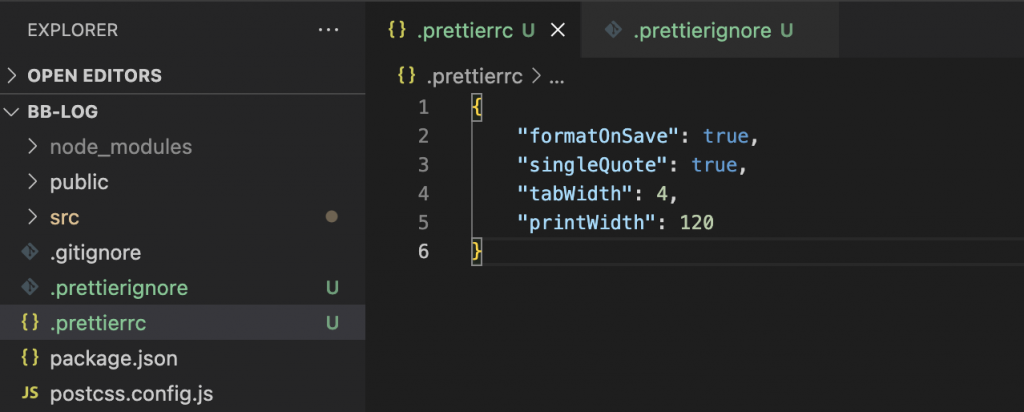Click the .prettierignore tab file icon
This screenshot has width=1024, height=412.
613,30
